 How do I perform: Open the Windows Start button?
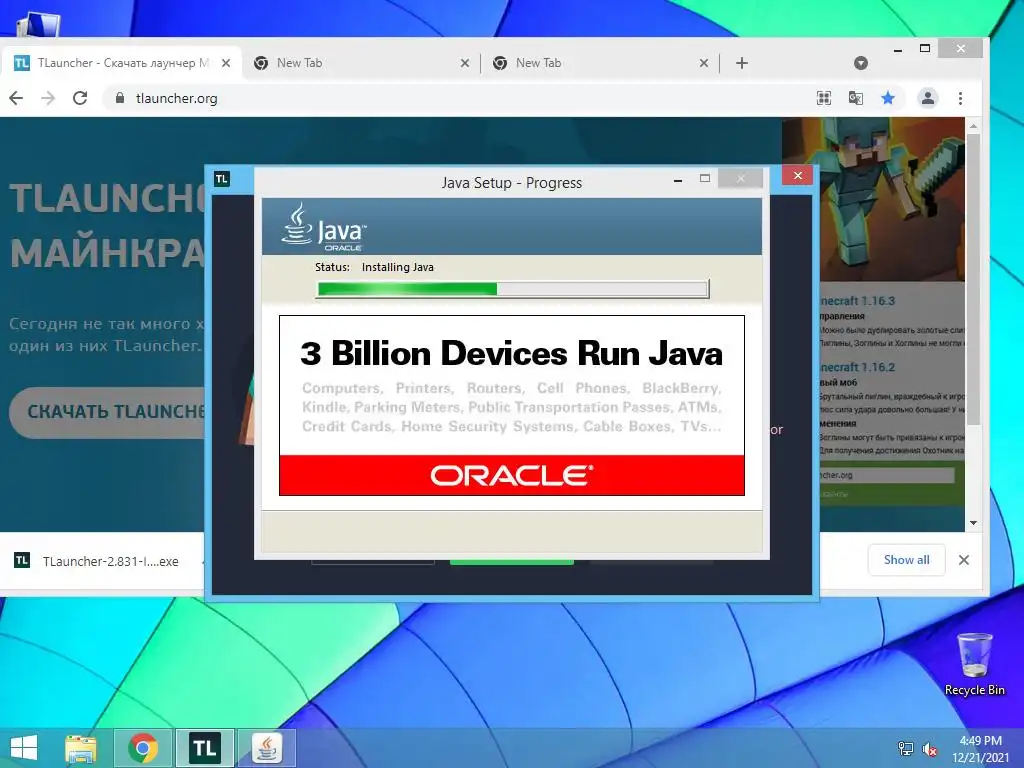(24, 748)
